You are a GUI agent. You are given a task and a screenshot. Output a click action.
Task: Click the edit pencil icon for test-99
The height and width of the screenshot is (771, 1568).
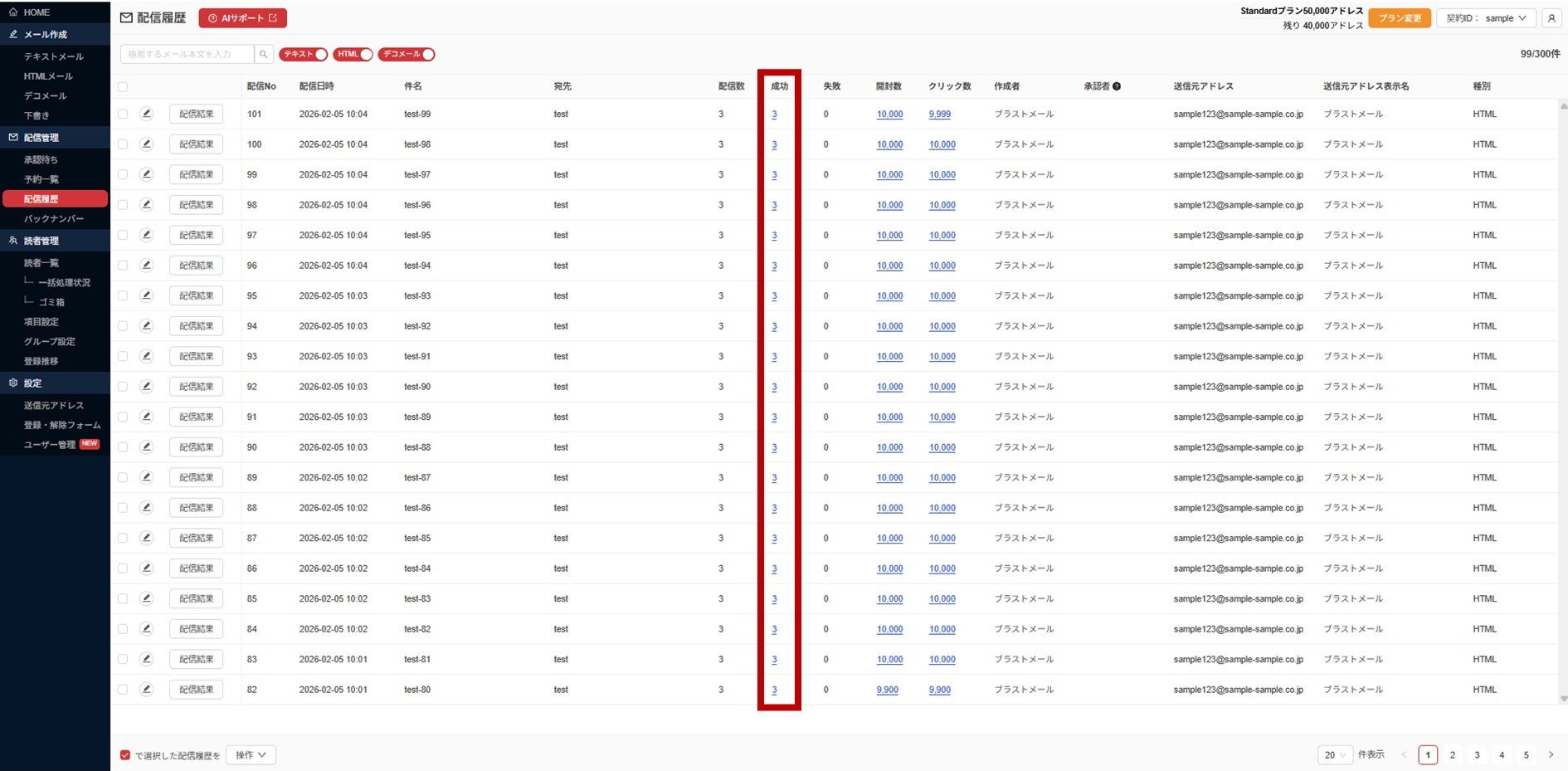(x=147, y=114)
